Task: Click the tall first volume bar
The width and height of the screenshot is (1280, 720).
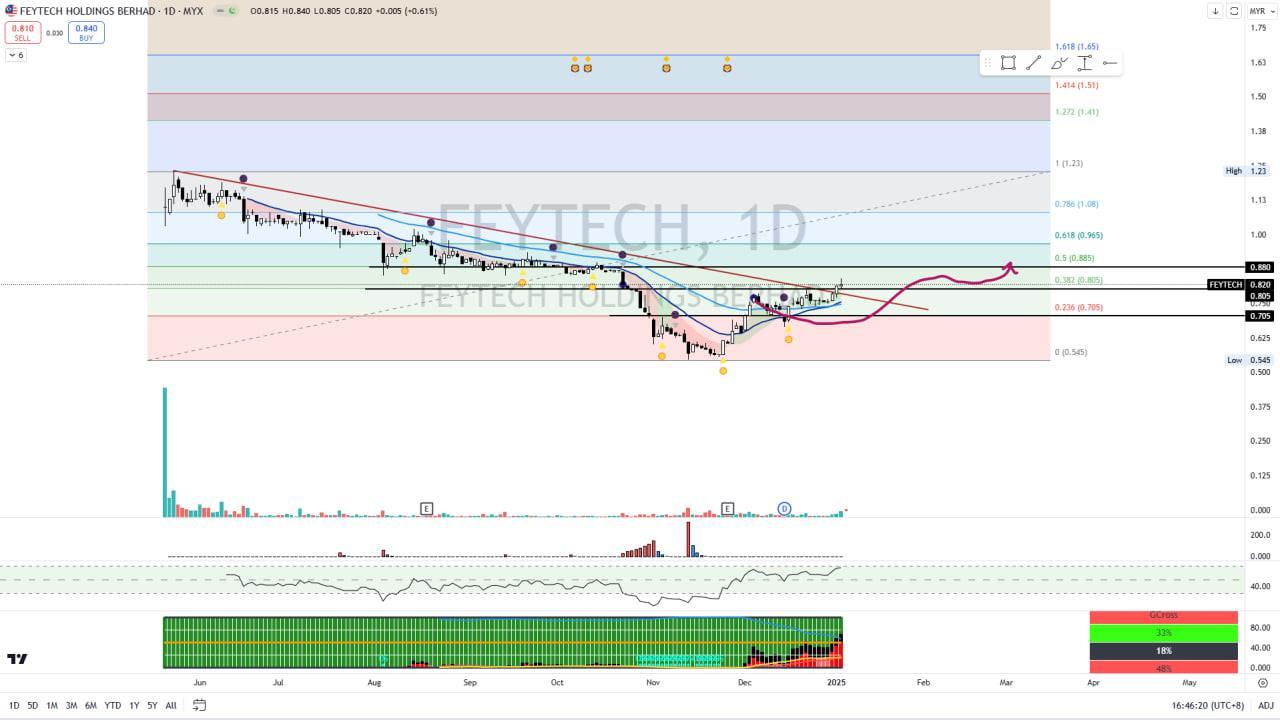Action: tap(165, 452)
